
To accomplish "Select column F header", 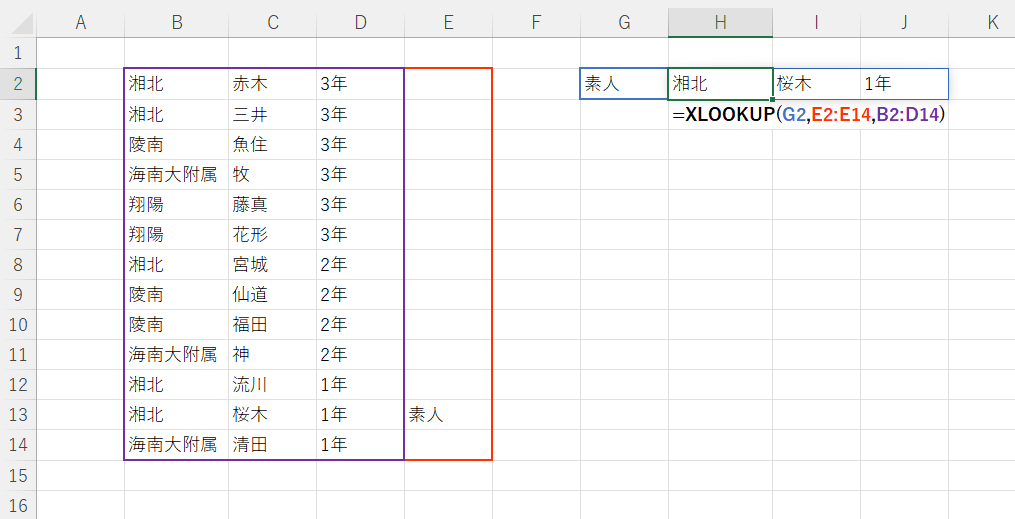I will pyautogui.click(x=536, y=23).
